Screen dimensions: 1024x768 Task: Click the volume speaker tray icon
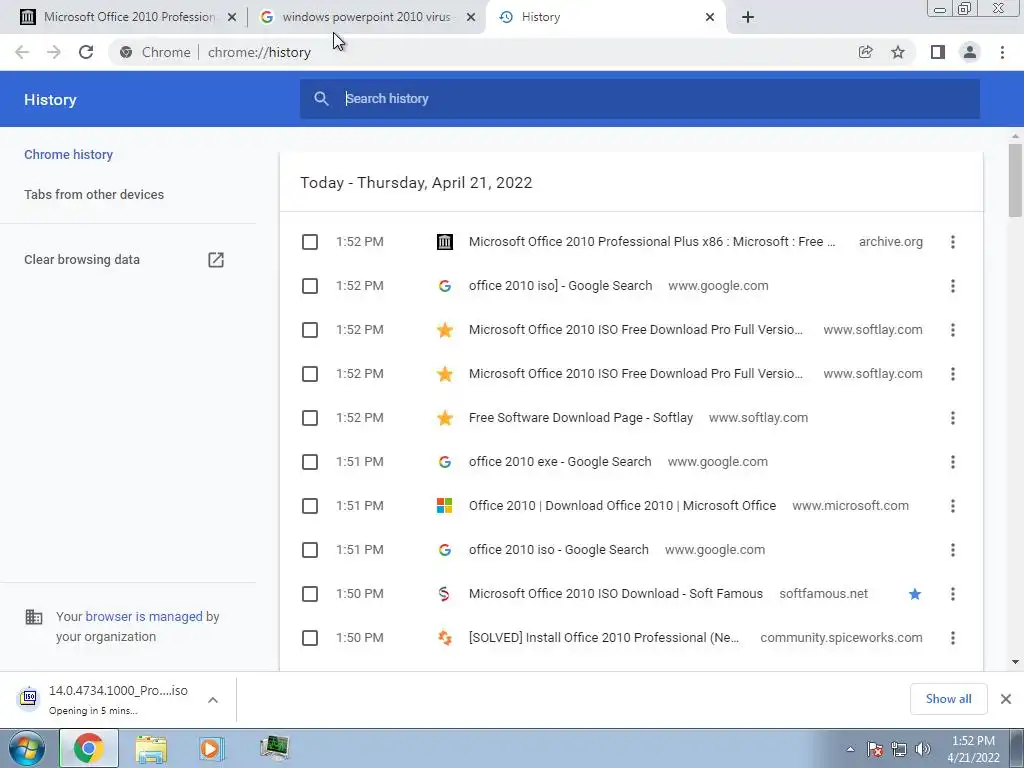922,749
